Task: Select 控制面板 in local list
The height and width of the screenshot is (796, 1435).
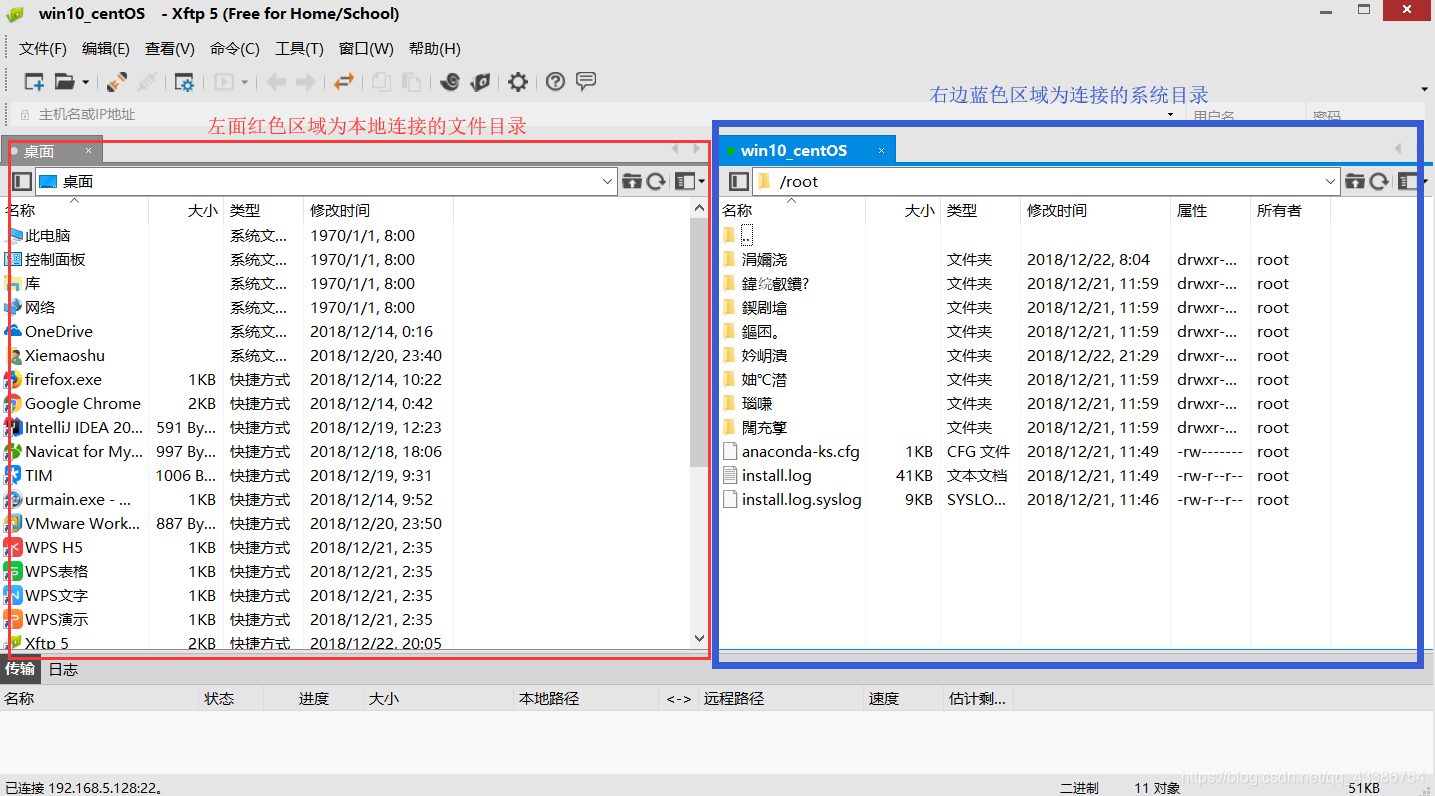Action: (55, 260)
